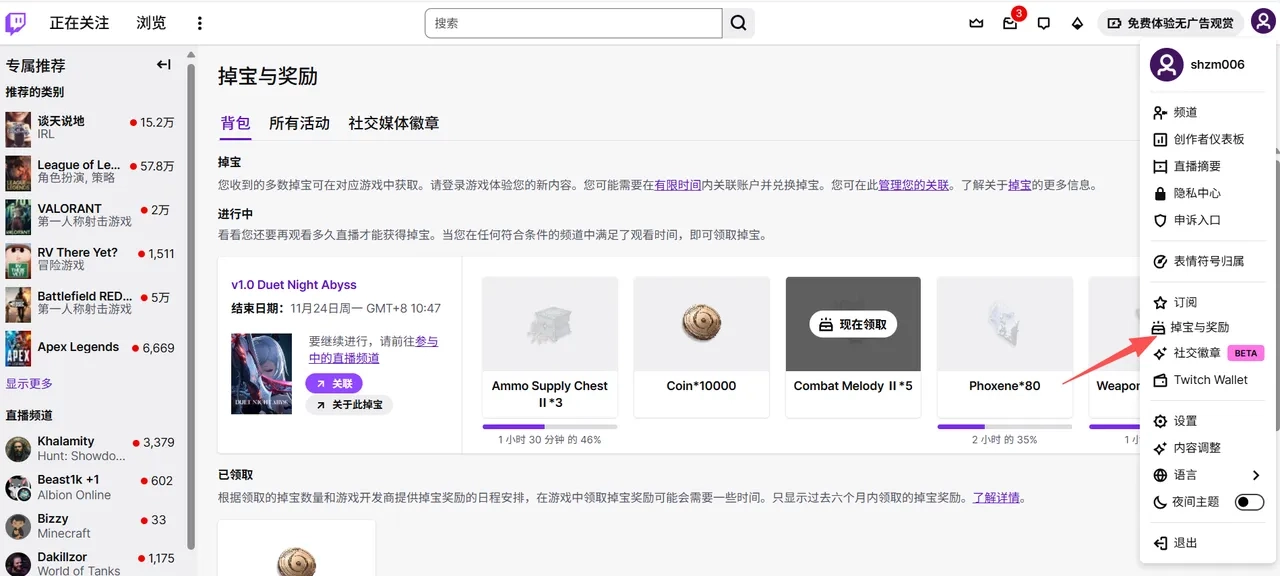Select 掉宝与奖励 in the user menu

click(1199, 327)
